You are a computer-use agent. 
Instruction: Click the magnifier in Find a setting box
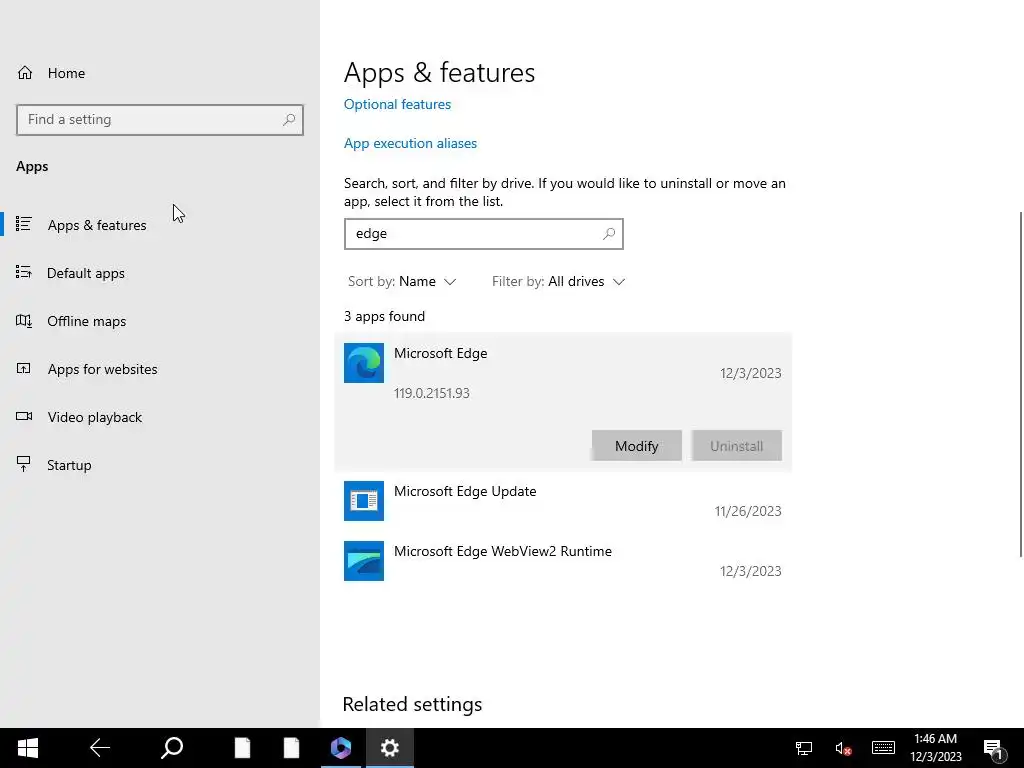point(289,120)
